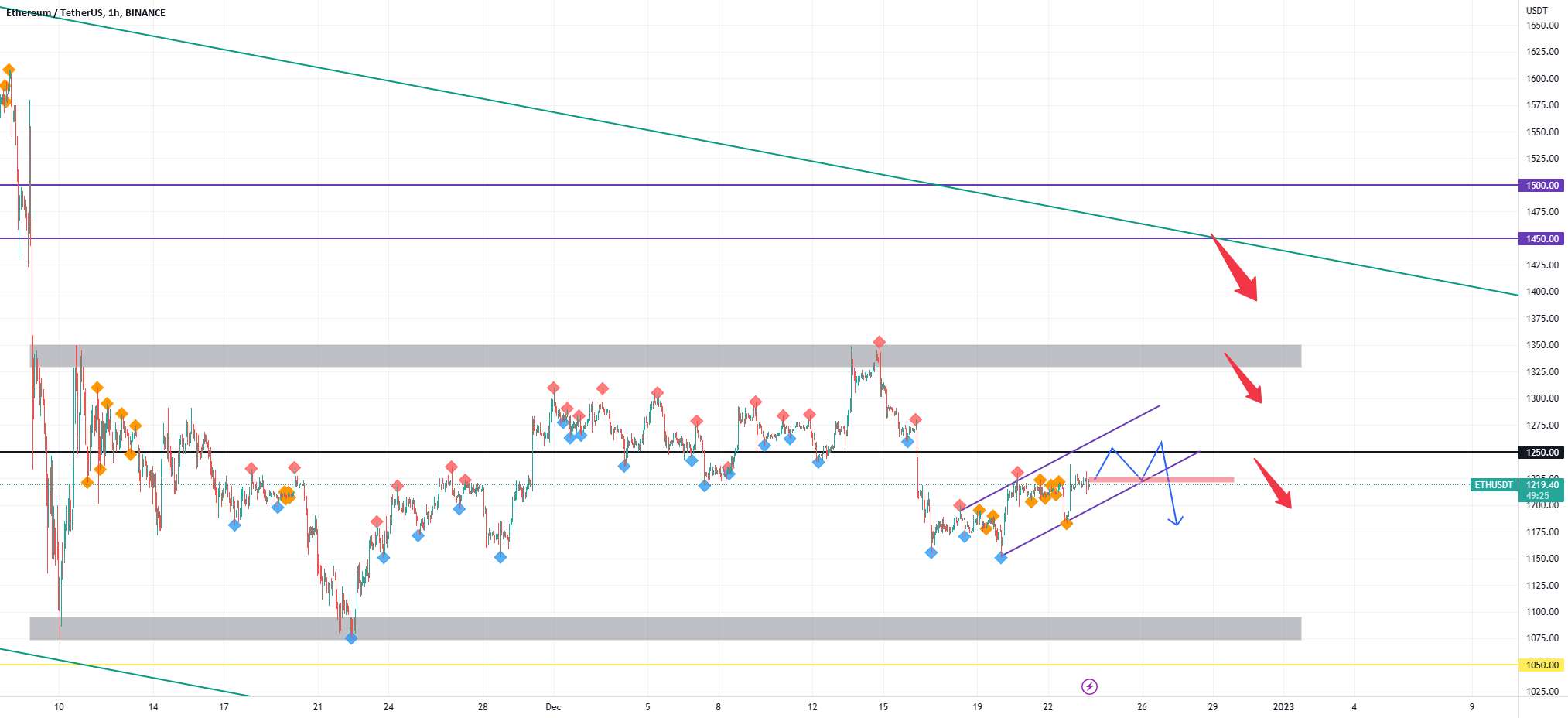Click the 1150.00 price axis value
Image resolution: width=1568 pixels, height=718 pixels.
click(x=1542, y=559)
